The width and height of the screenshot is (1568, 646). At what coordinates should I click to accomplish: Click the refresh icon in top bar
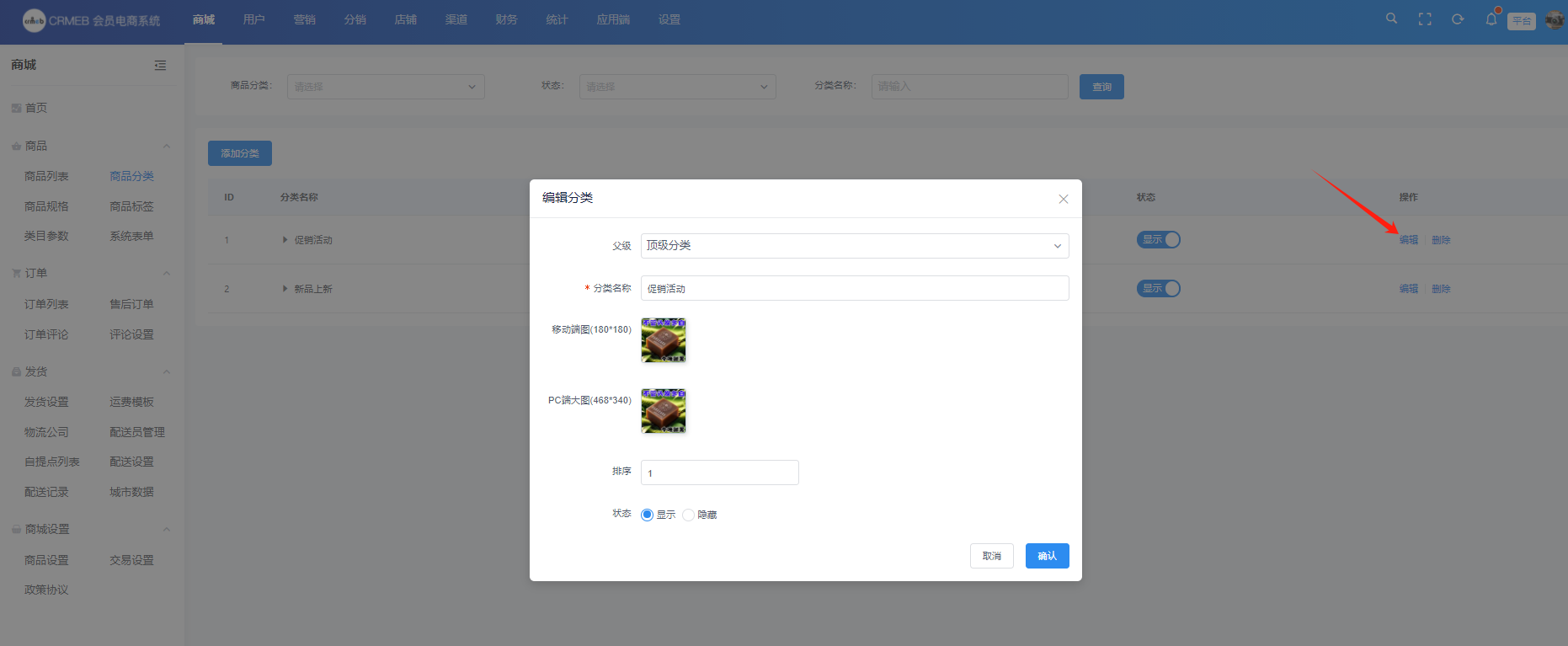point(1458,19)
